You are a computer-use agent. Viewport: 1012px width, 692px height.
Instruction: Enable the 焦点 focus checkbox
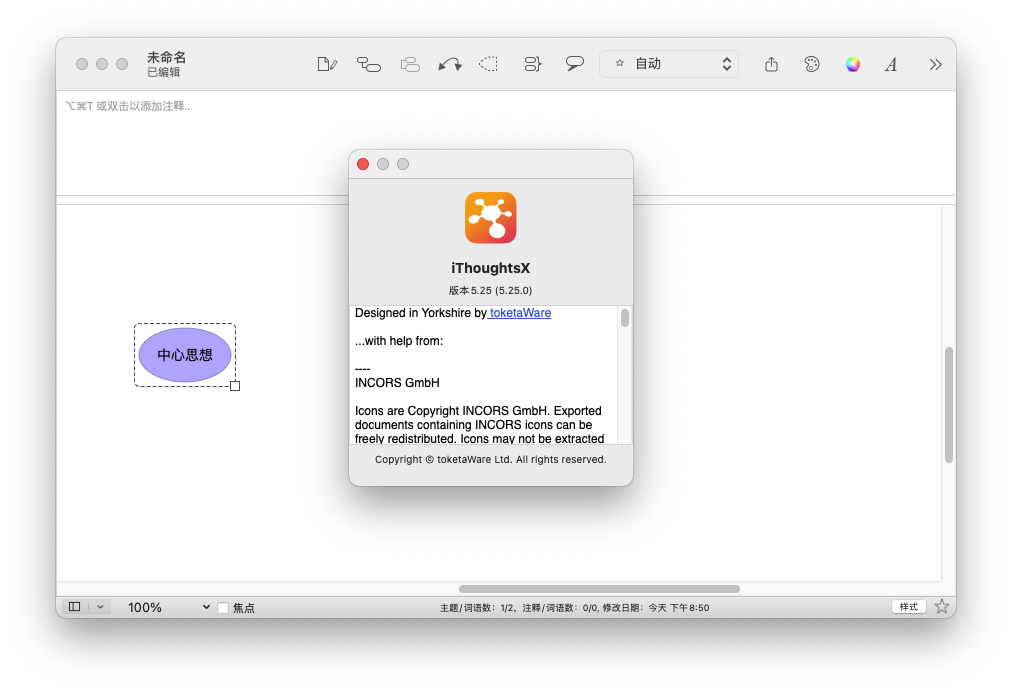[x=223, y=607]
